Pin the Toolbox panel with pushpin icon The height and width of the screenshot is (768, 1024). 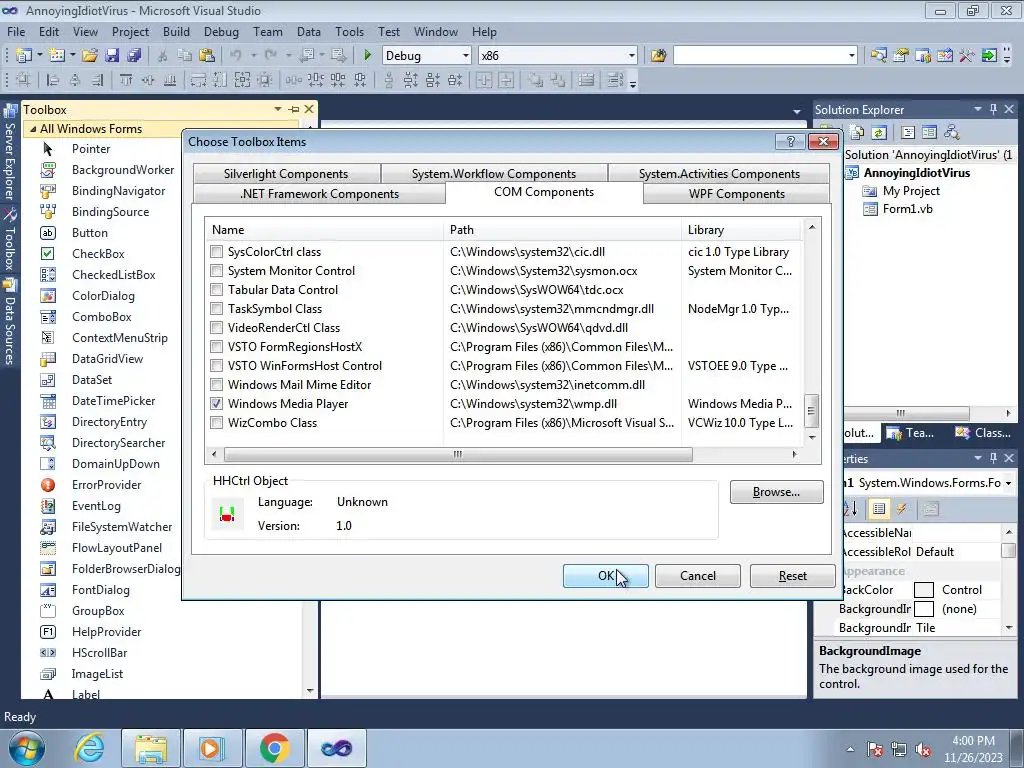294,109
